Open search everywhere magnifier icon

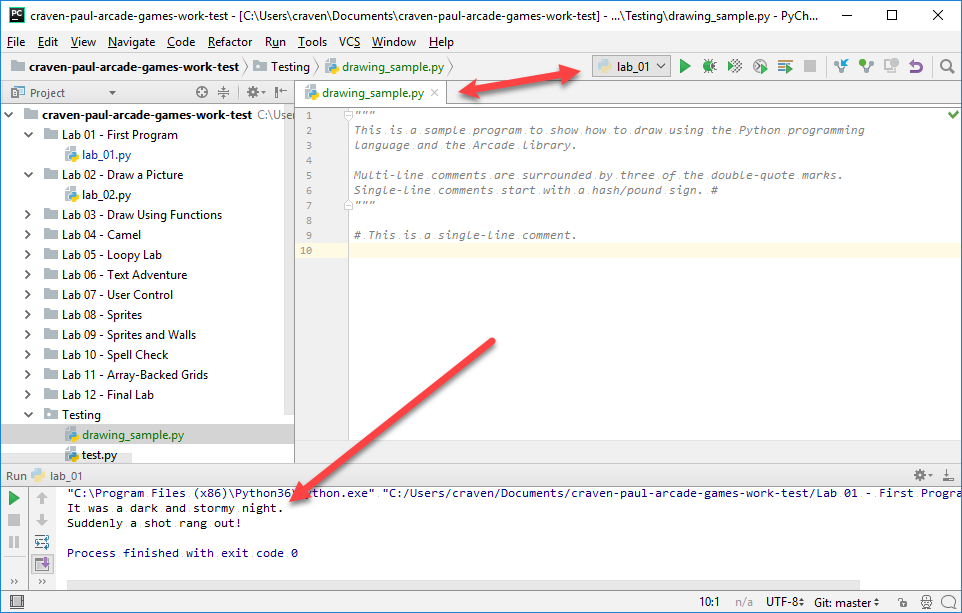point(947,66)
